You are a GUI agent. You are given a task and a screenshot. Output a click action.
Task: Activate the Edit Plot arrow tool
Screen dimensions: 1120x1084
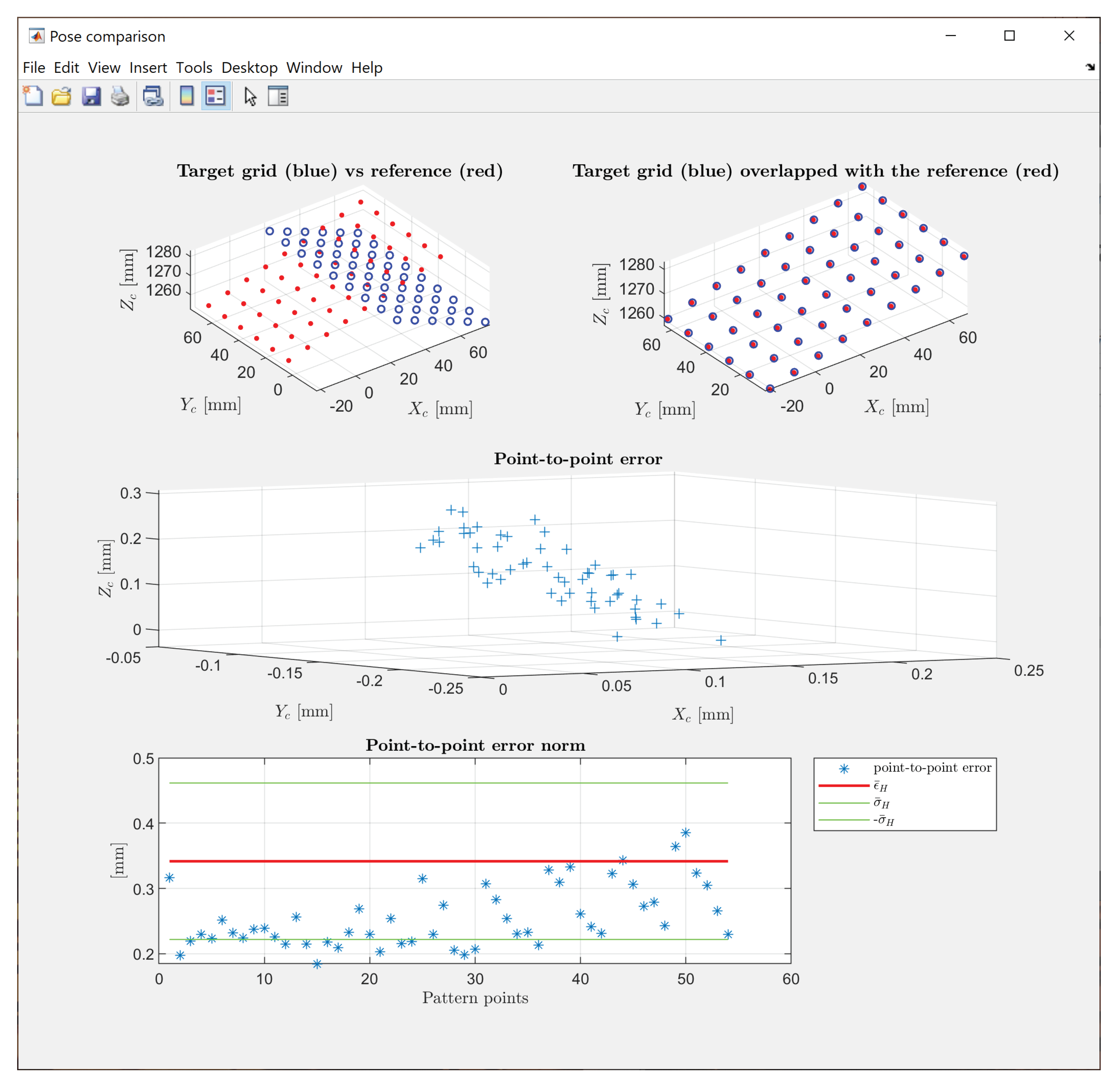pos(250,96)
